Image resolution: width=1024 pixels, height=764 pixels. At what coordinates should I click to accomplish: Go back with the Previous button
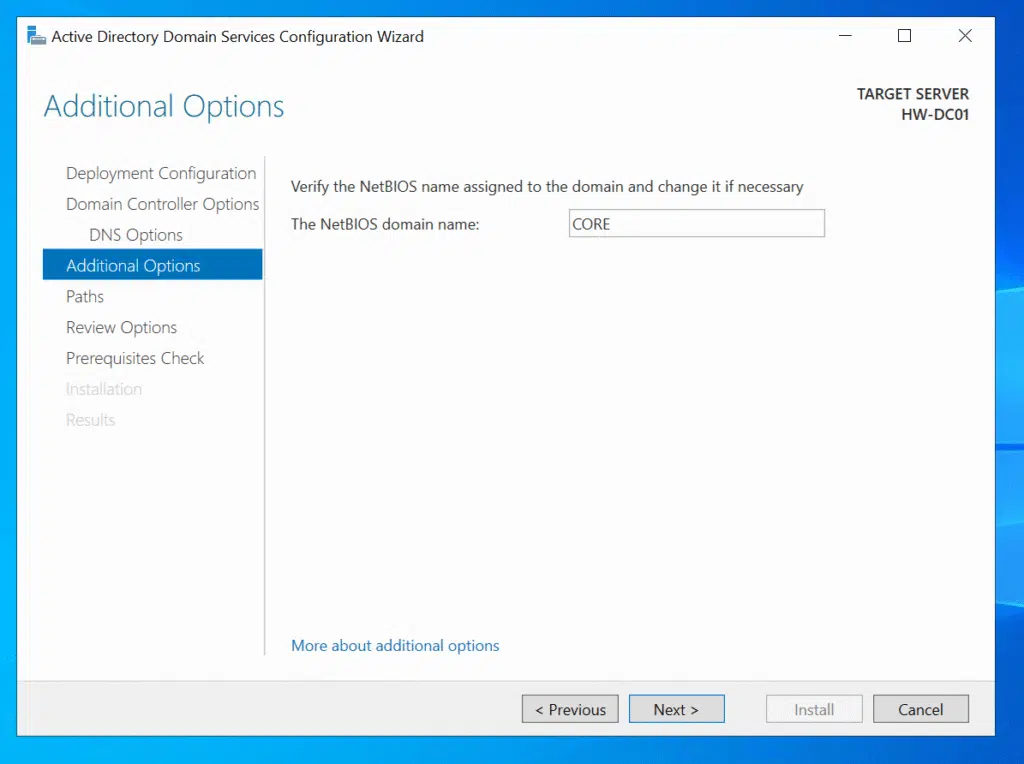pyautogui.click(x=570, y=710)
